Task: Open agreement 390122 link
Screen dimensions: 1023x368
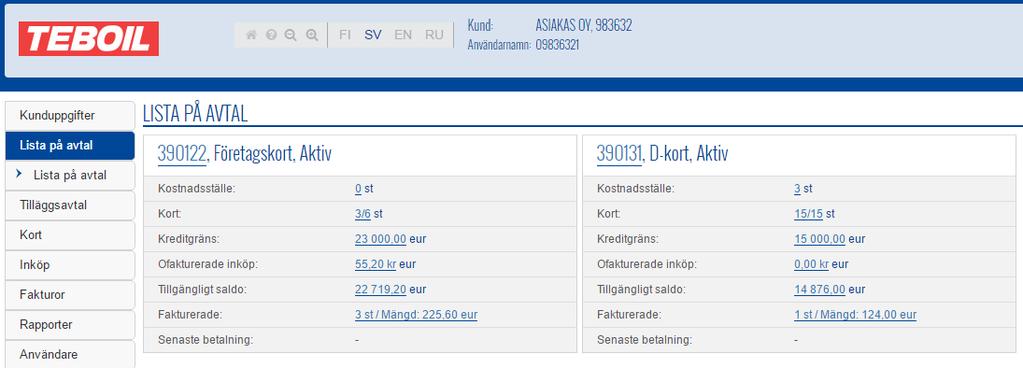Action: point(182,154)
